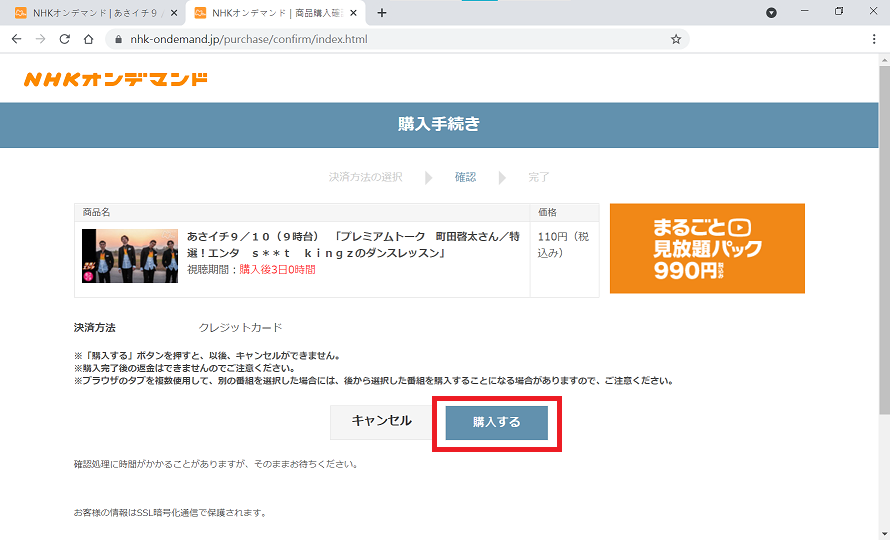890x540 pixels.
Task: Click the クレジットカード payment text
Action: [240, 328]
